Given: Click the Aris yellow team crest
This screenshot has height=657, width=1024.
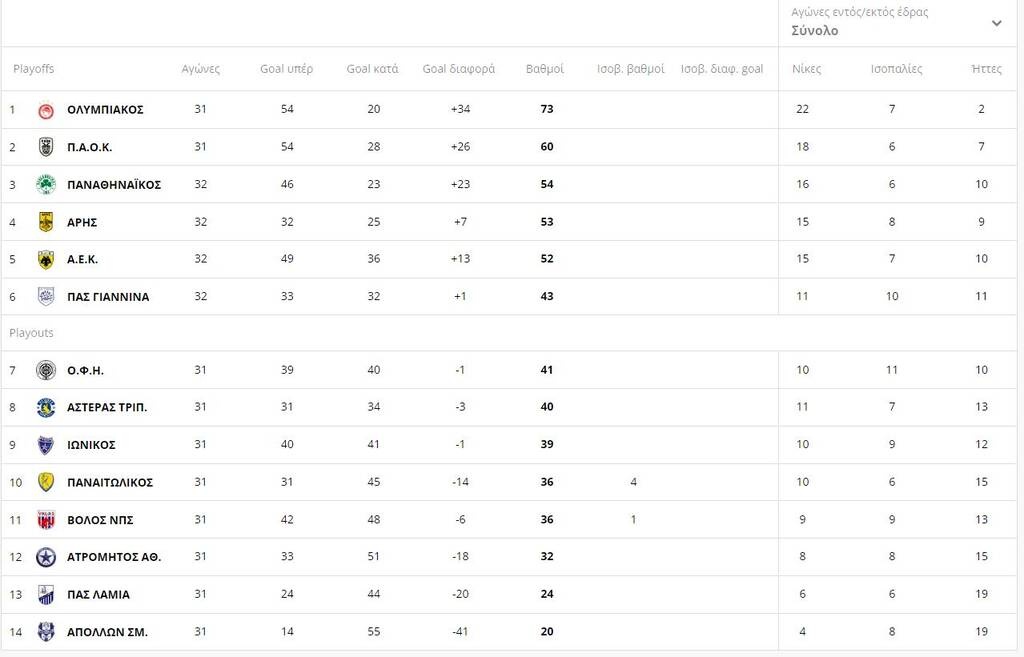Looking at the screenshot, I should pyautogui.click(x=46, y=222).
